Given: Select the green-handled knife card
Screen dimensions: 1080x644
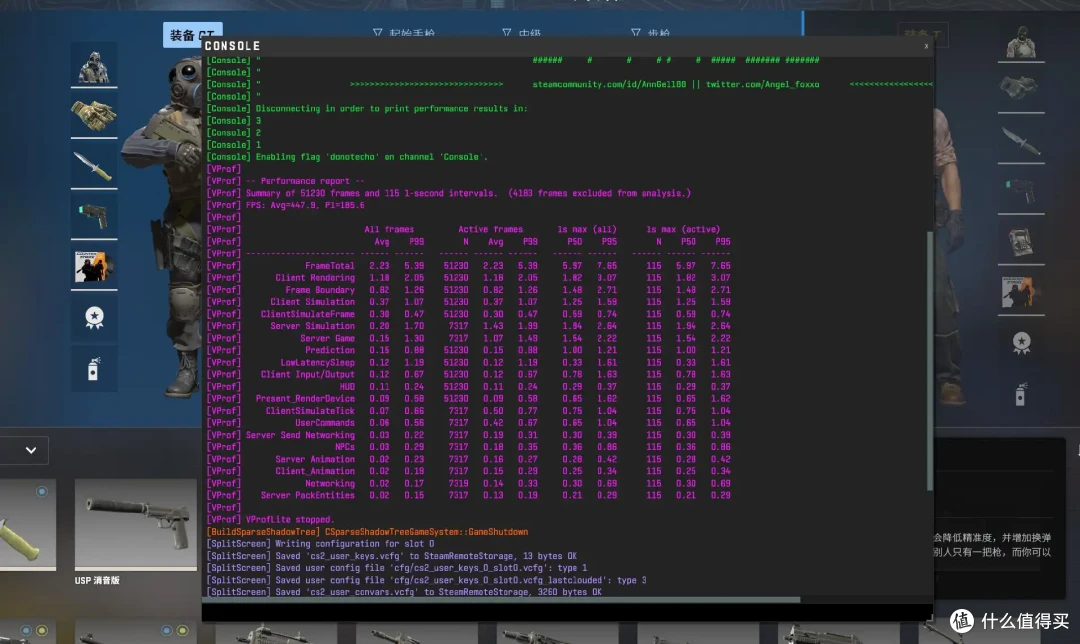Looking at the screenshot, I should [28, 526].
